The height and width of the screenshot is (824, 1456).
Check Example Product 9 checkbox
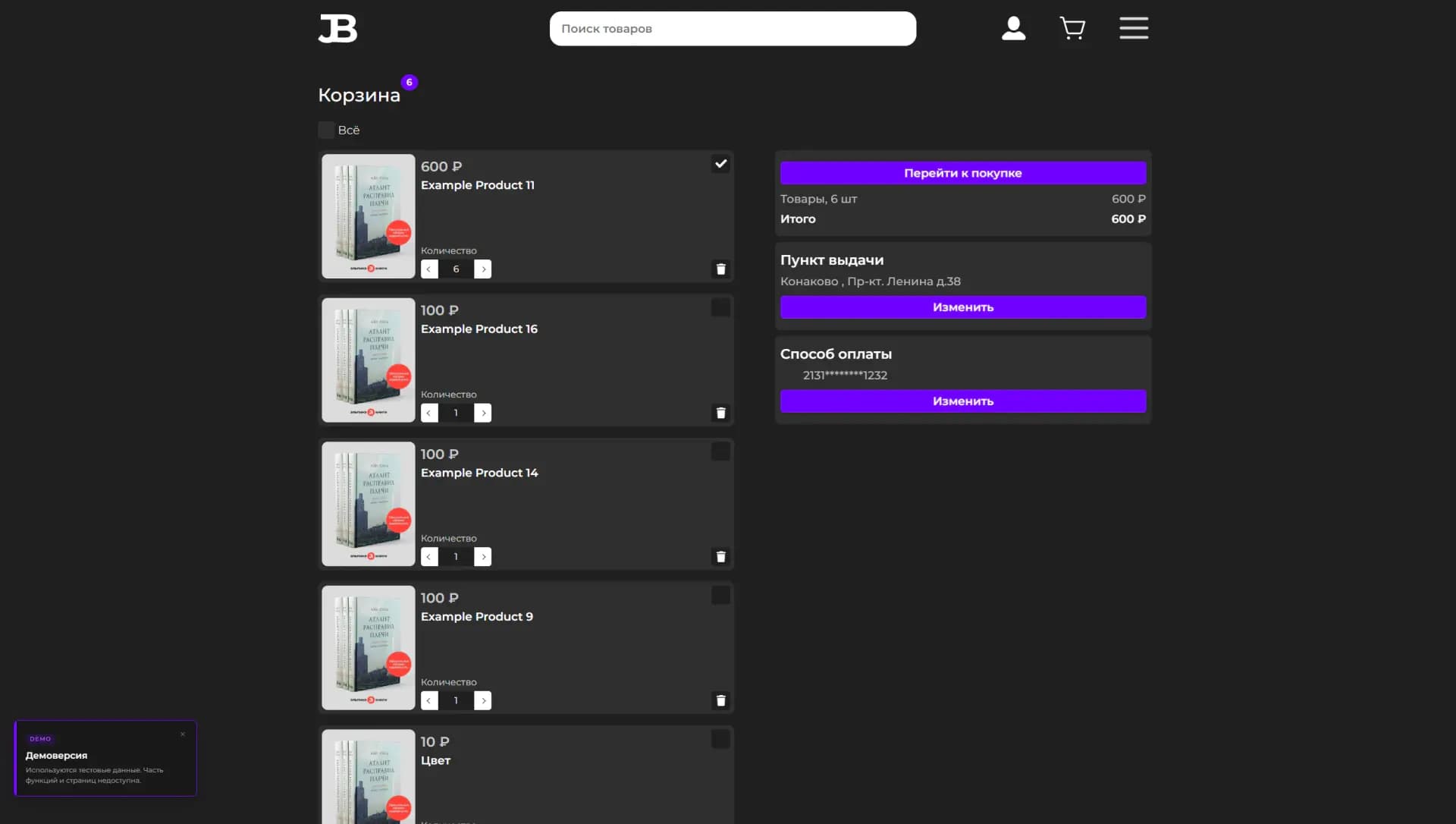720,595
